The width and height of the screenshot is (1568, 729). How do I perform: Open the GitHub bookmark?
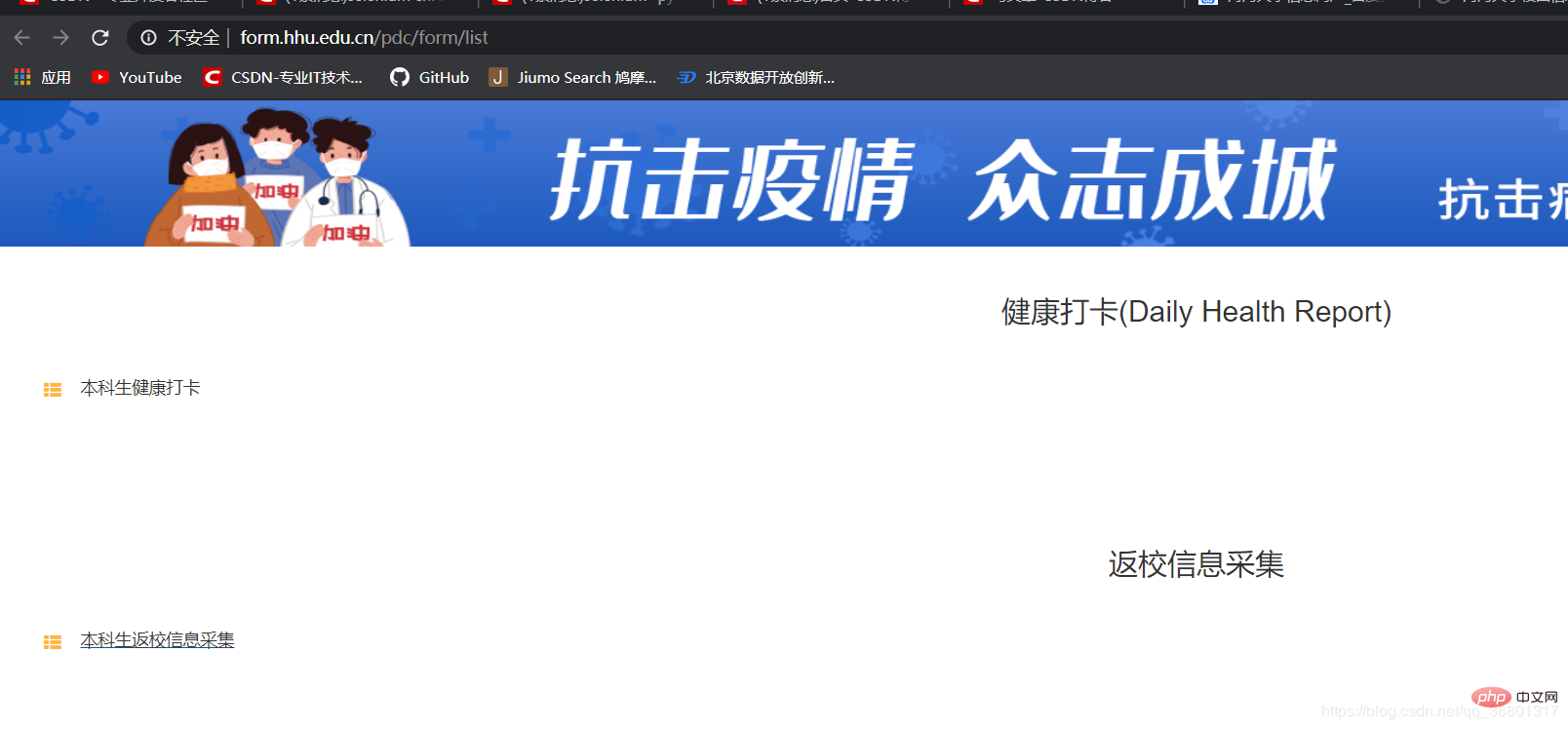[x=429, y=77]
